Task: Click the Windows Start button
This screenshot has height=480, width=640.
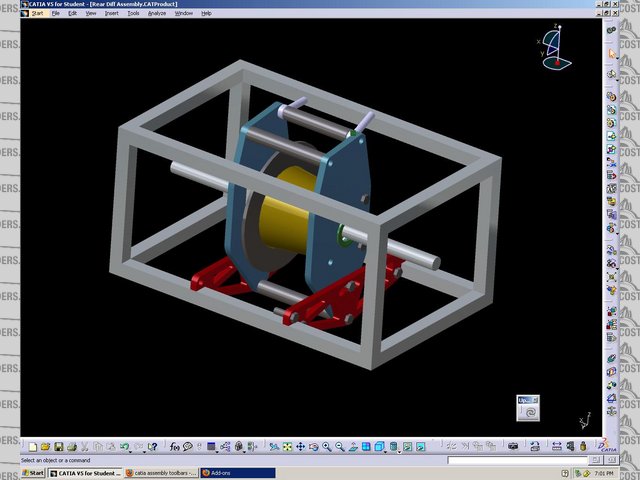Action: coord(33,473)
